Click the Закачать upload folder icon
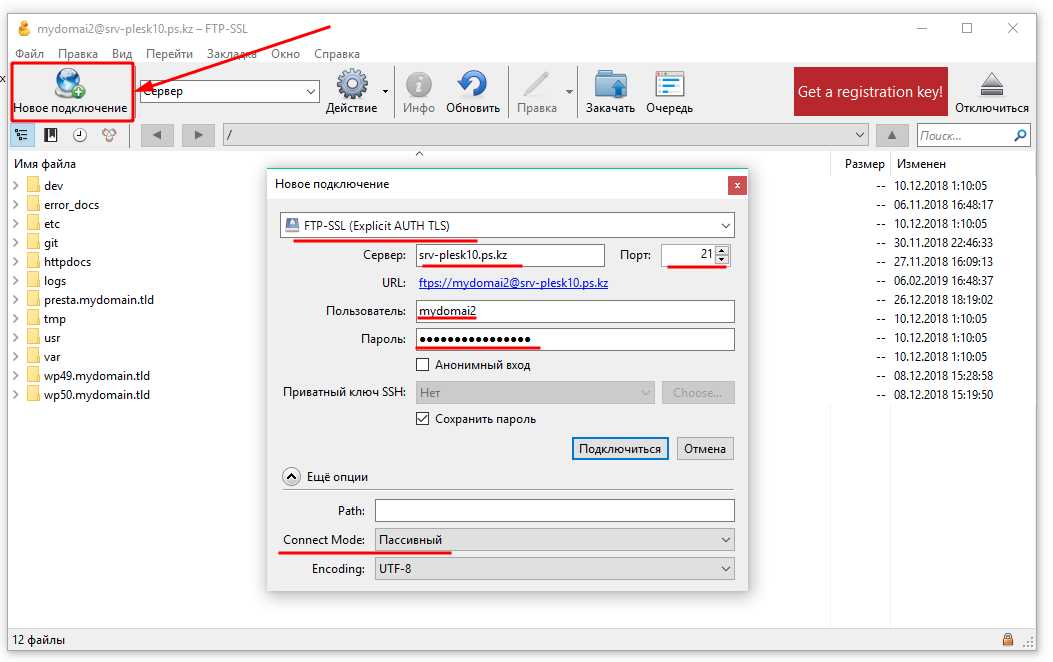Viewport: 1053px width, 662px height. coord(610,85)
